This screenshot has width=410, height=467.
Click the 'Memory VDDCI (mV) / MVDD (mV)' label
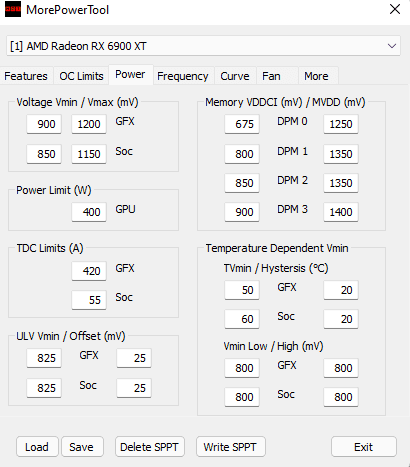285,102
